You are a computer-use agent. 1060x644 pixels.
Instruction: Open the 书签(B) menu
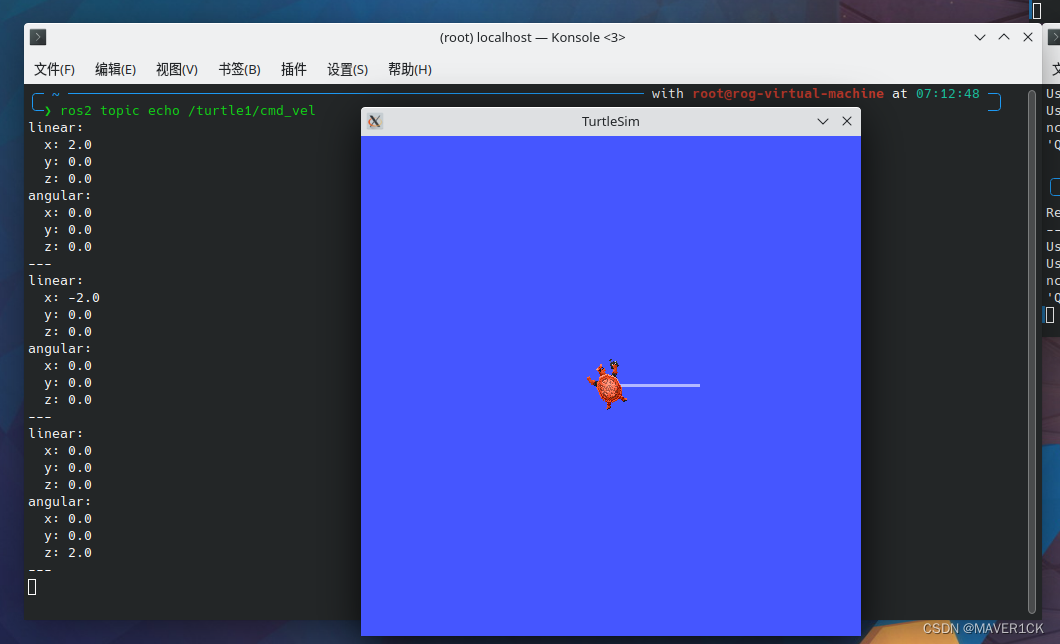[239, 70]
